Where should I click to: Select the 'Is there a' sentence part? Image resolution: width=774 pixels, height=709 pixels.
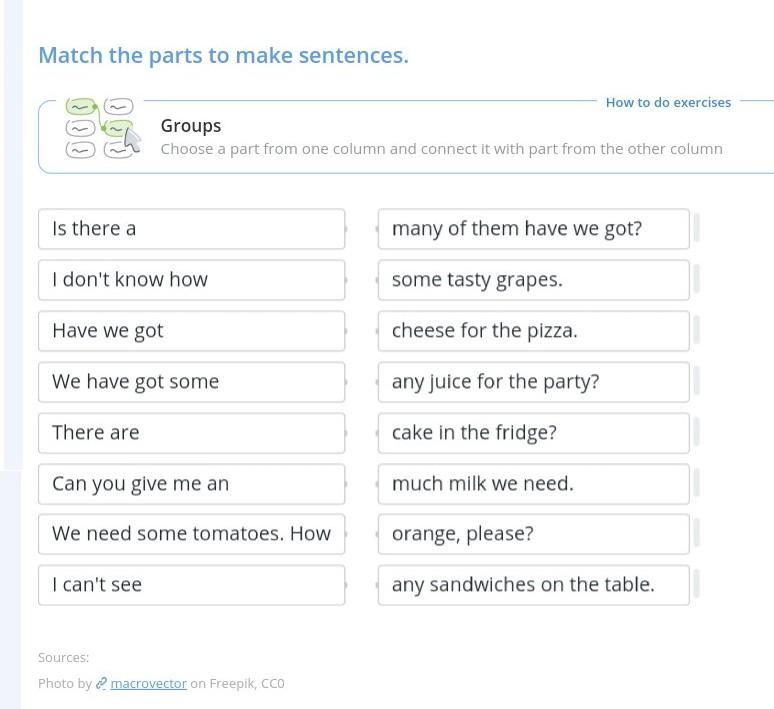click(191, 229)
